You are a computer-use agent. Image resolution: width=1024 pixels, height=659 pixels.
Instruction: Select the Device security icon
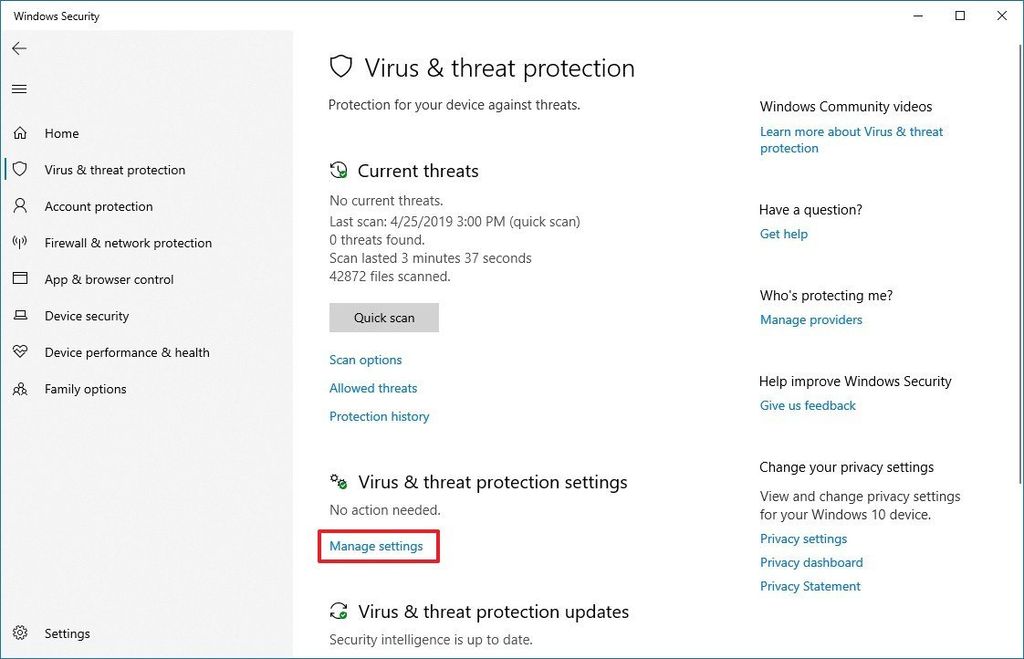(x=22, y=316)
